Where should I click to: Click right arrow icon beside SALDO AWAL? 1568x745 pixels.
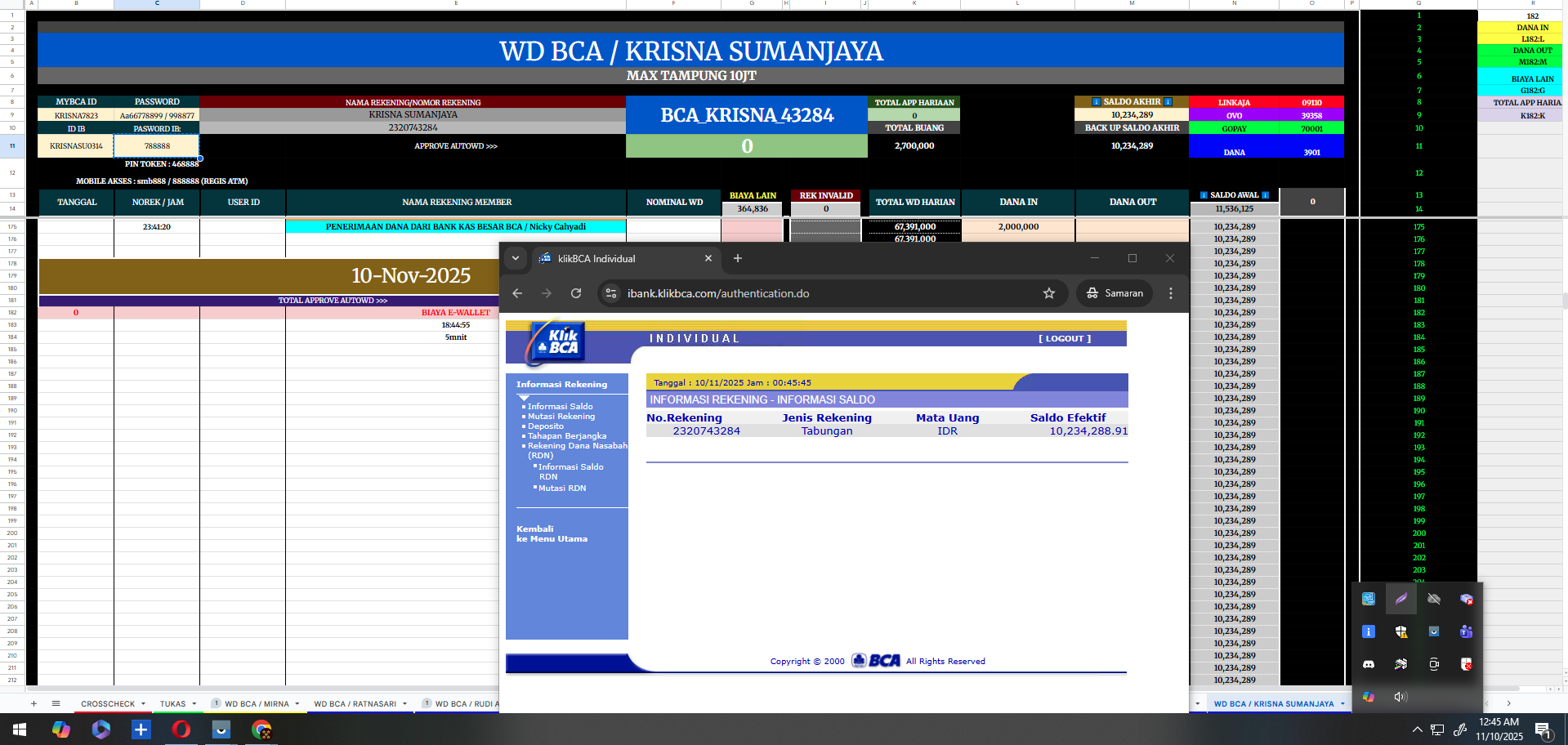pyautogui.click(x=1266, y=195)
